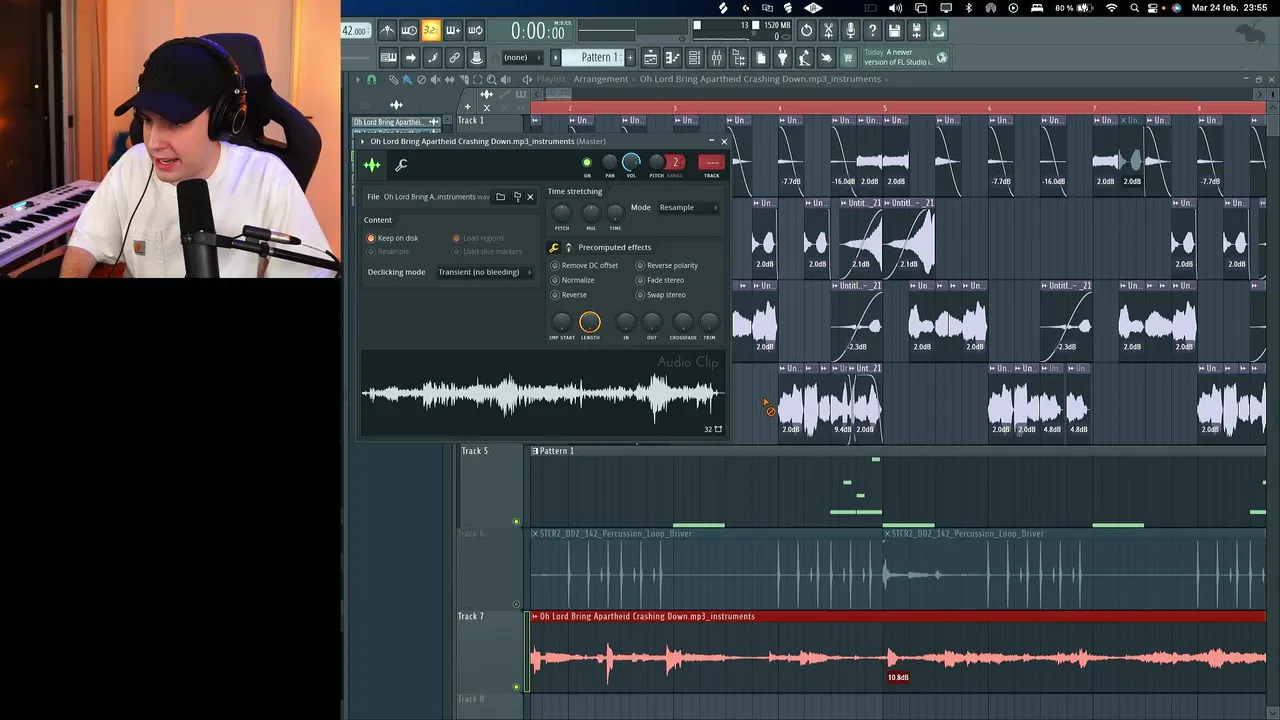This screenshot has width=1280, height=720.
Task: Open the time stretching Mode dropdown
Action: [688, 207]
